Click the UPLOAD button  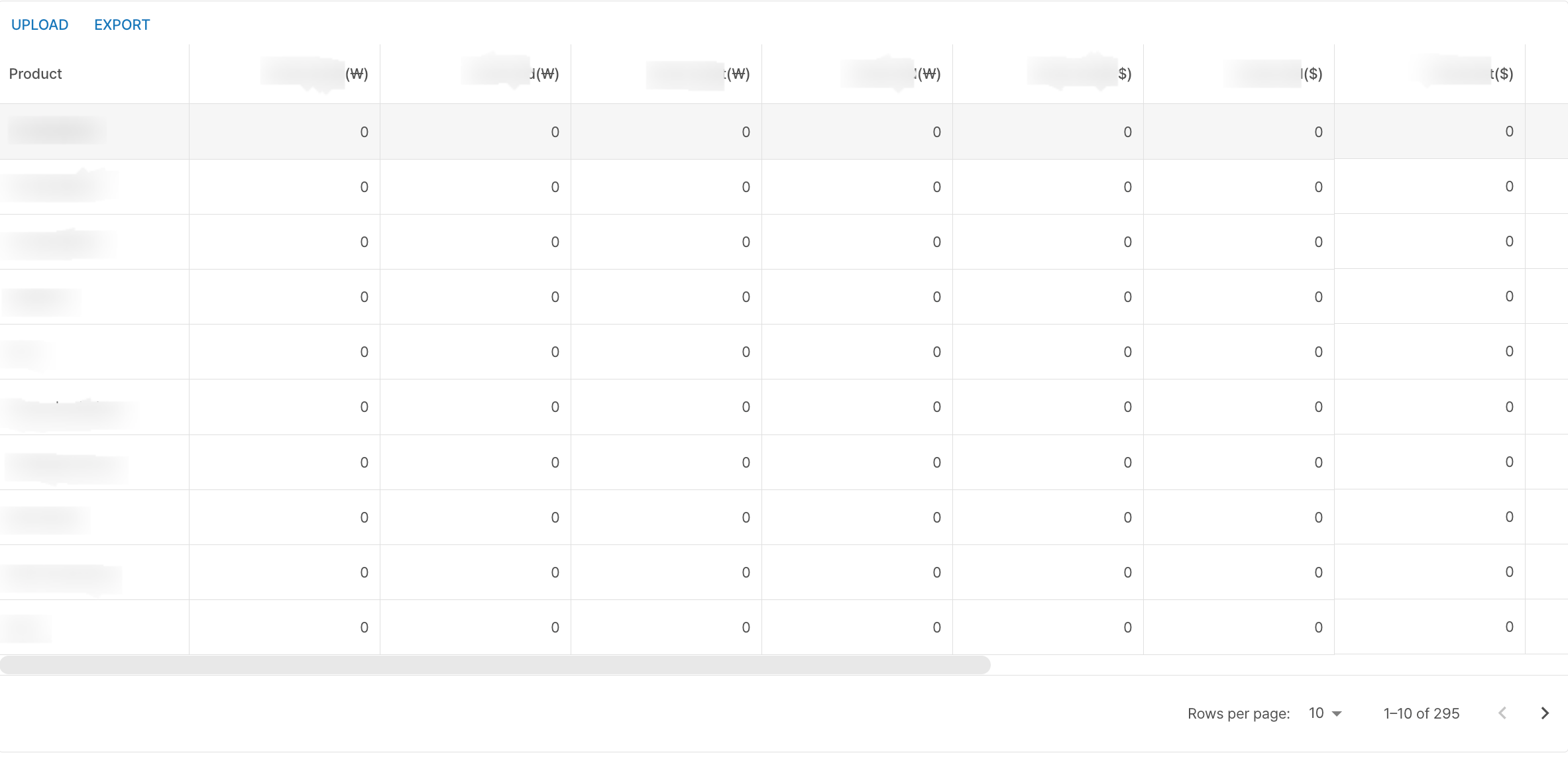tap(40, 25)
